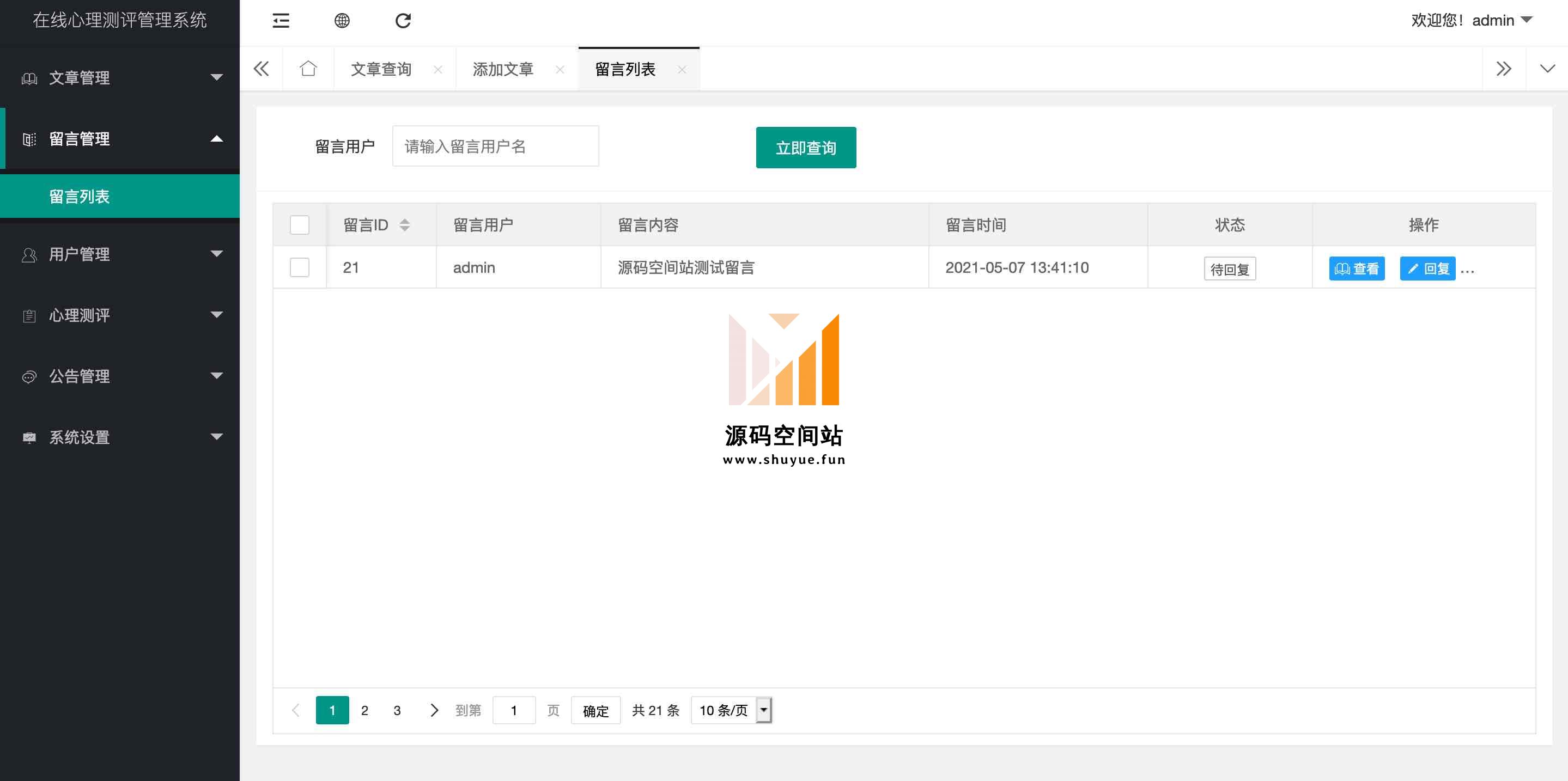This screenshot has width=1568, height=781.
Task: Click the 立即查询 search button
Action: click(806, 148)
